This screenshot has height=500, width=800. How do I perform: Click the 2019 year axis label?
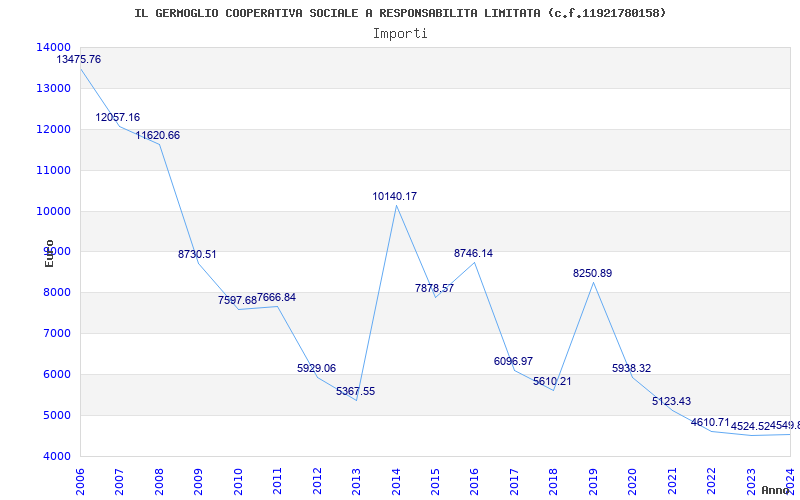[594, 480]
